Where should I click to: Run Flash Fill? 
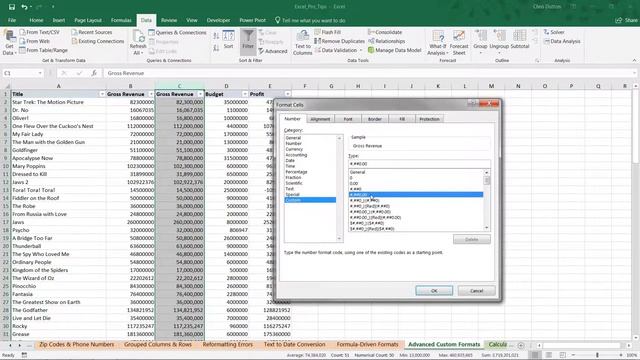coord(327,32)
